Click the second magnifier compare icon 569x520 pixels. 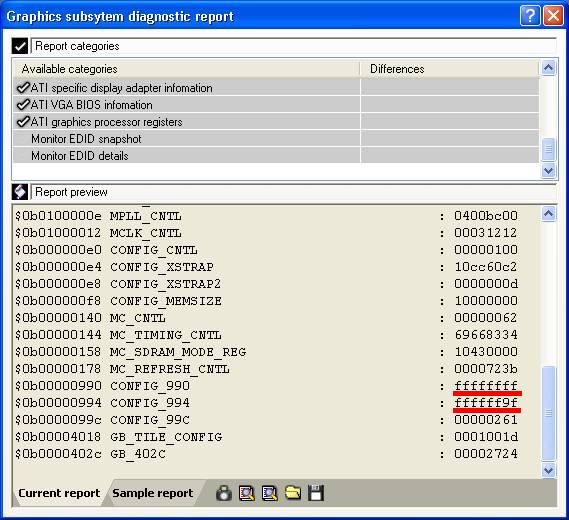(270, 493)
